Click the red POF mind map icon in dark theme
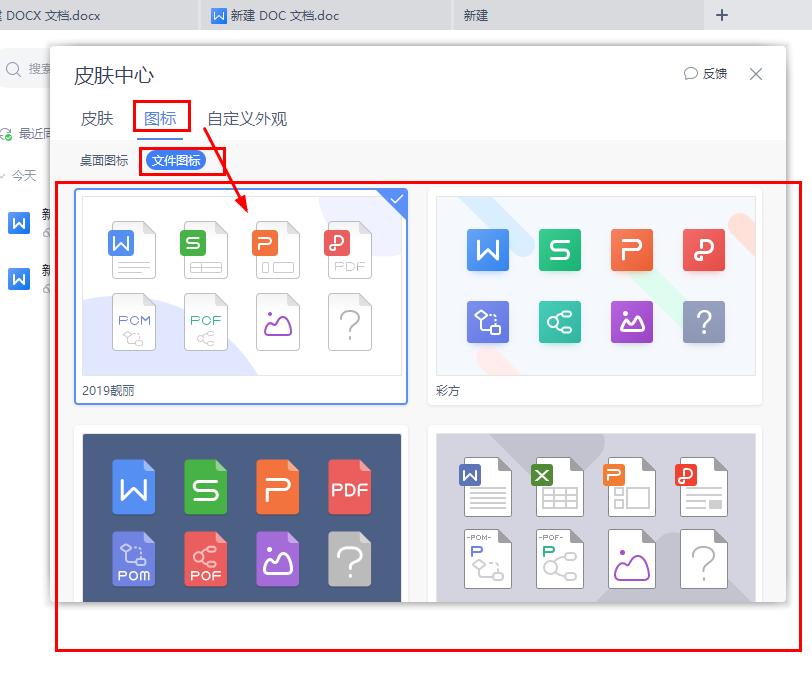812x679 pixels. point(205,560)
